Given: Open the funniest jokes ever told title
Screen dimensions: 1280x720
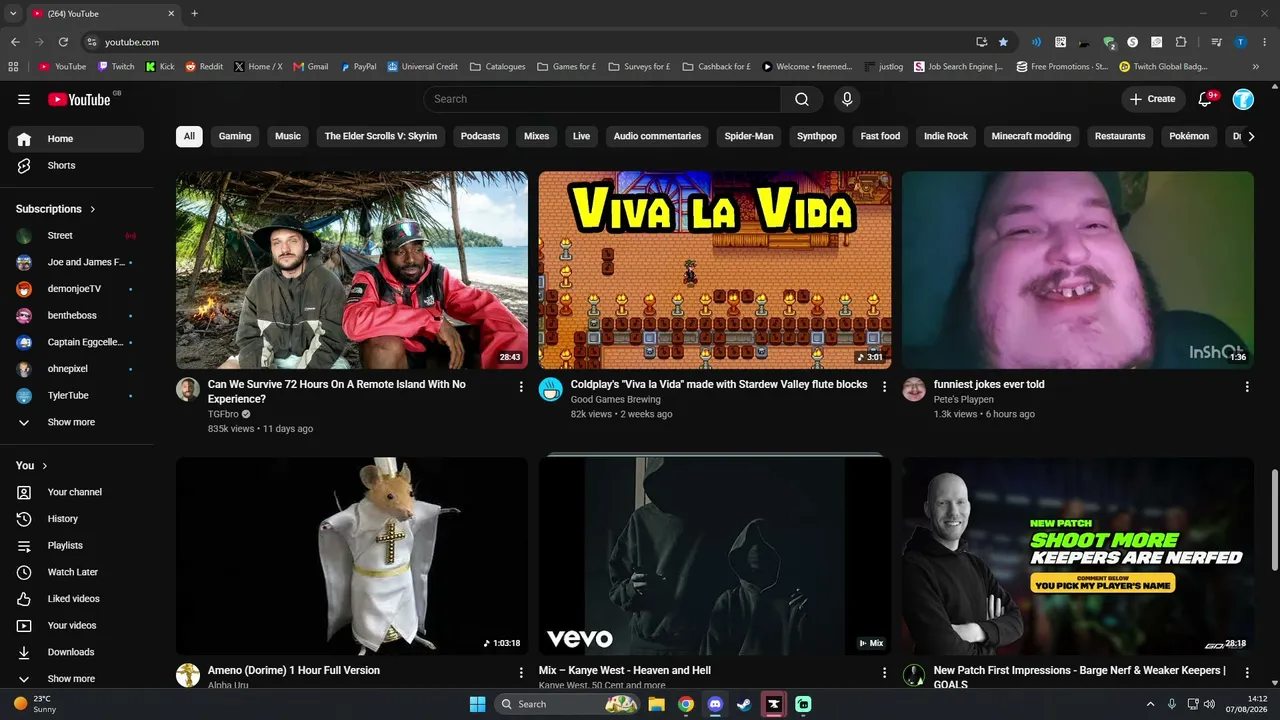Looking at the screenshot, I should pyautogui.click(x=989, y=384).
